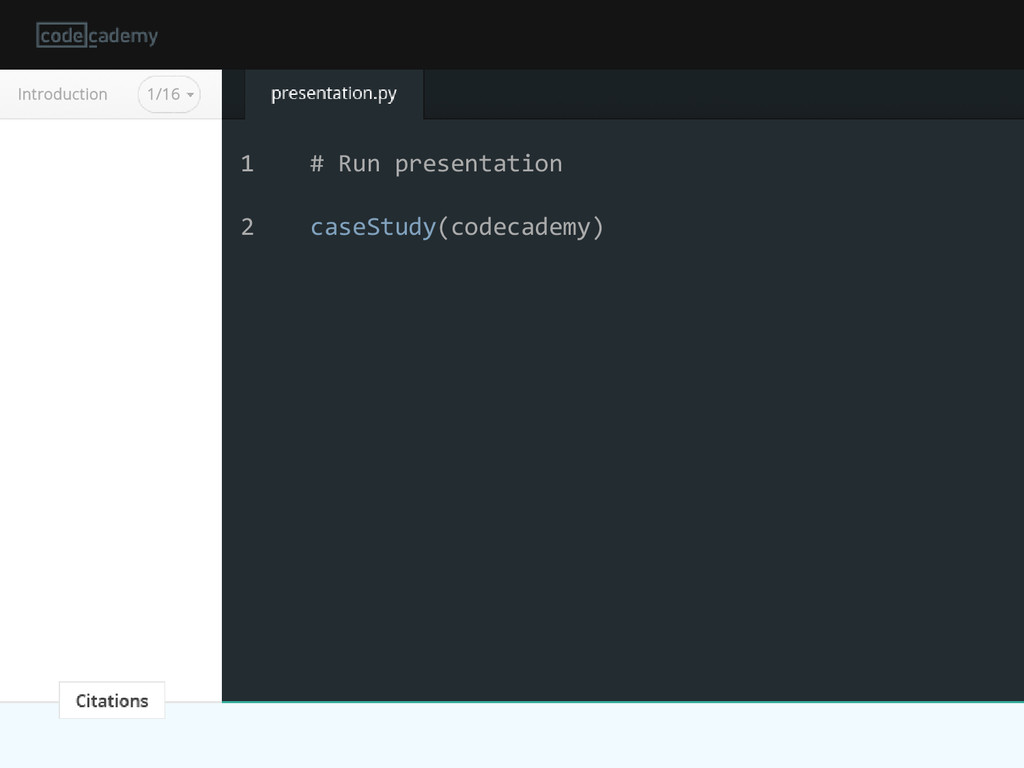
Task: Select line number 2 in the gutter
Action: click(x=247, y=227)
